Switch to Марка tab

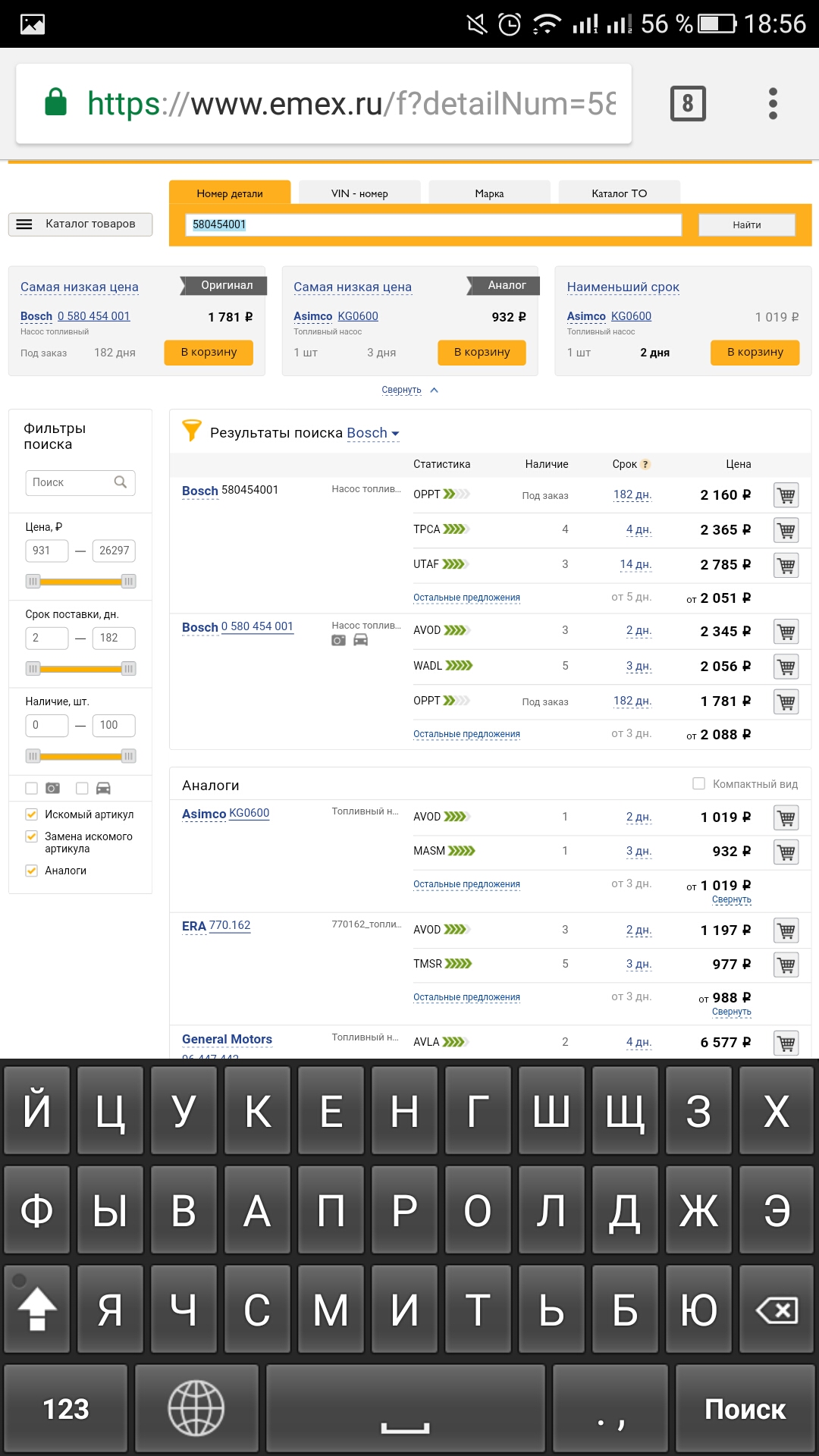489,193
